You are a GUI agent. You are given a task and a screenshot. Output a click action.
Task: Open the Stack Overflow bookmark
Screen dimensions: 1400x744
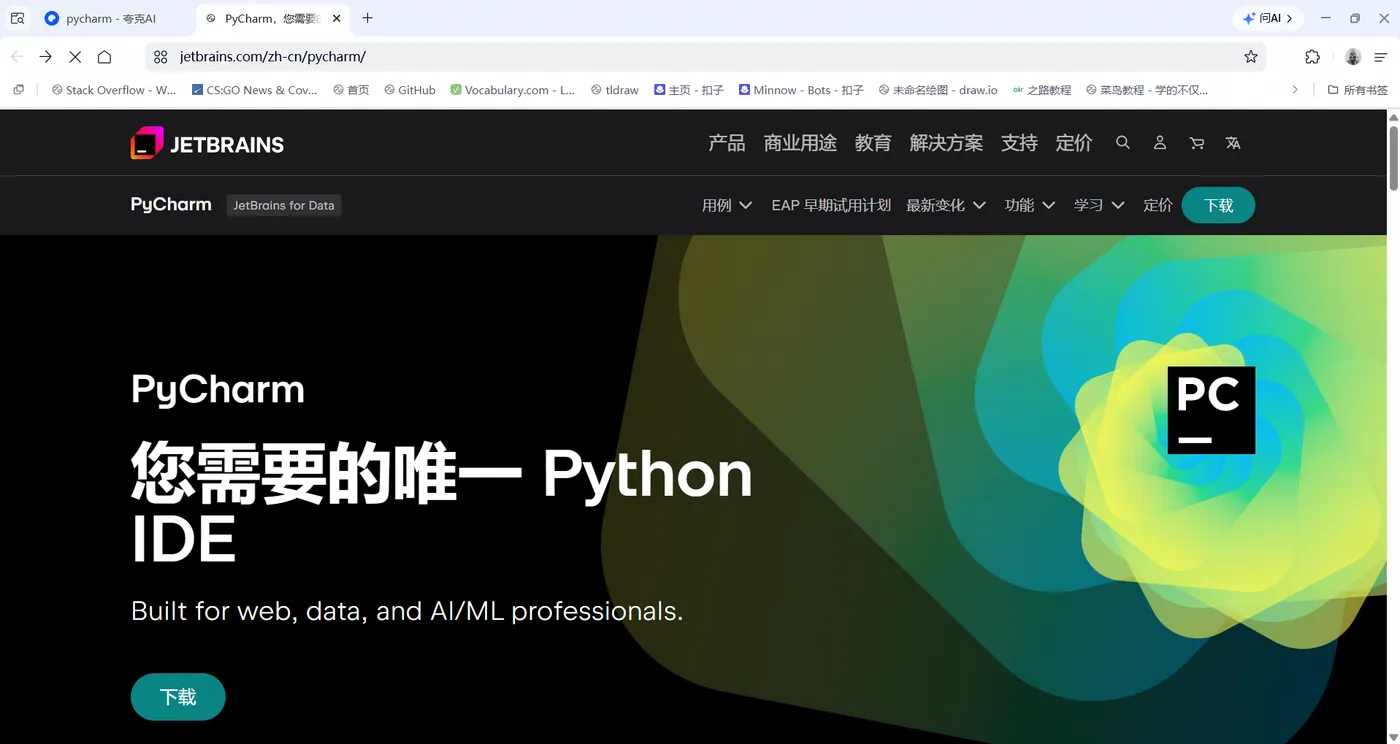[x=113, y=90]
